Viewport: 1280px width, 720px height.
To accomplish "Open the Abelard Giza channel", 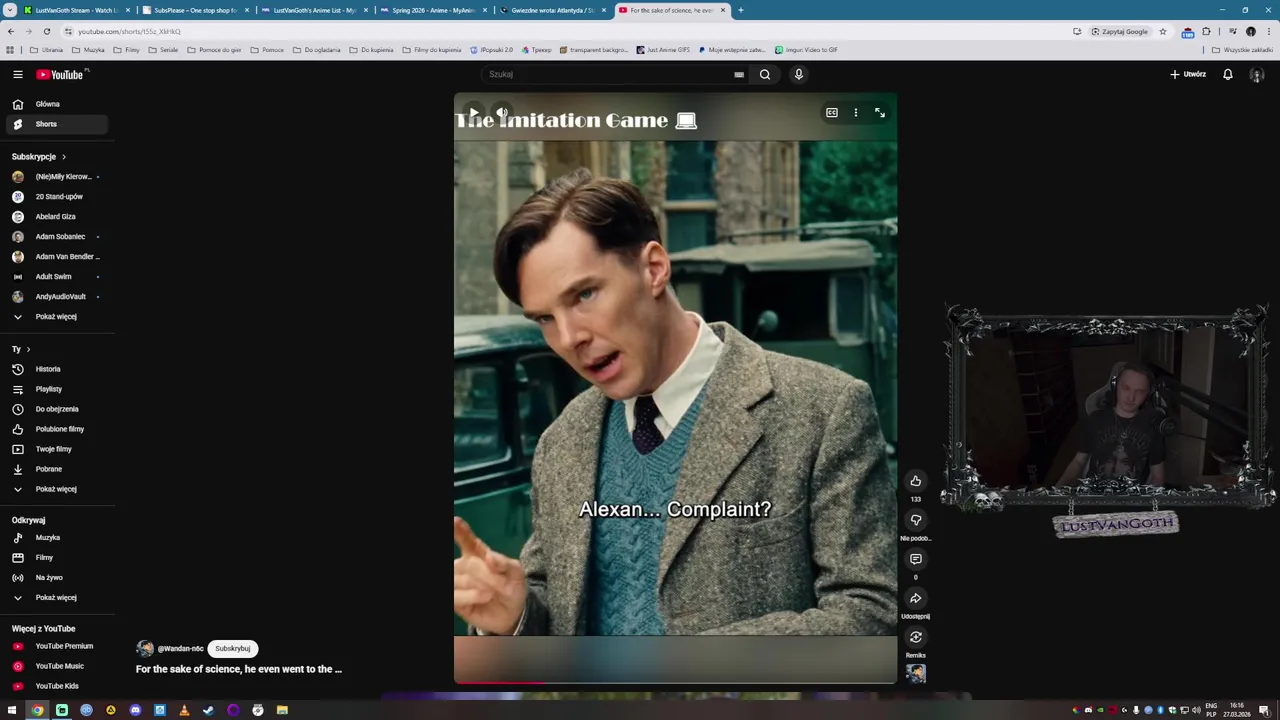I will pyautogui.click(x=57, y=217).
